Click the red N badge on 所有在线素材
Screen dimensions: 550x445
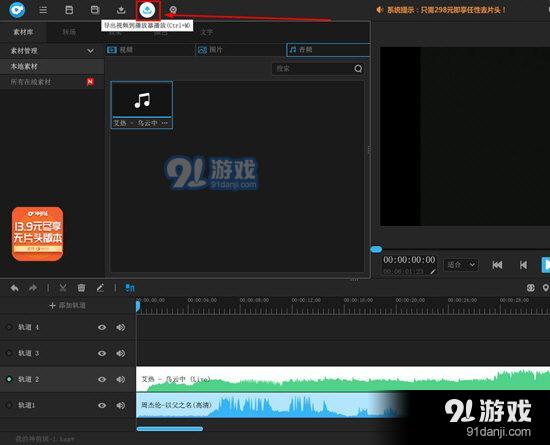tap(90, 82)
